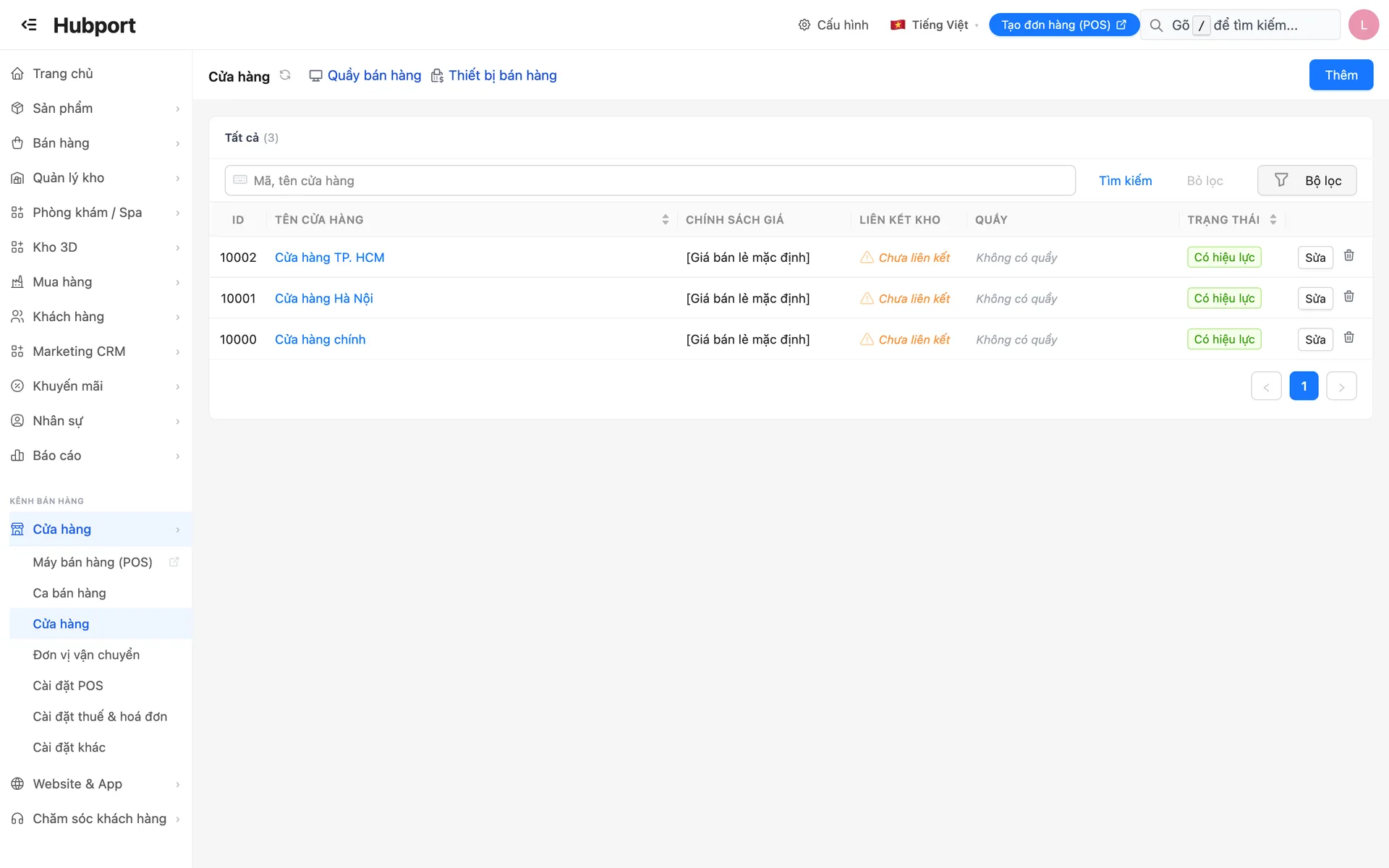Open the Bộ lọc filter button
Viewport: 1389px width, 868px height.
pyautogui.click(x=1307, y=181)
